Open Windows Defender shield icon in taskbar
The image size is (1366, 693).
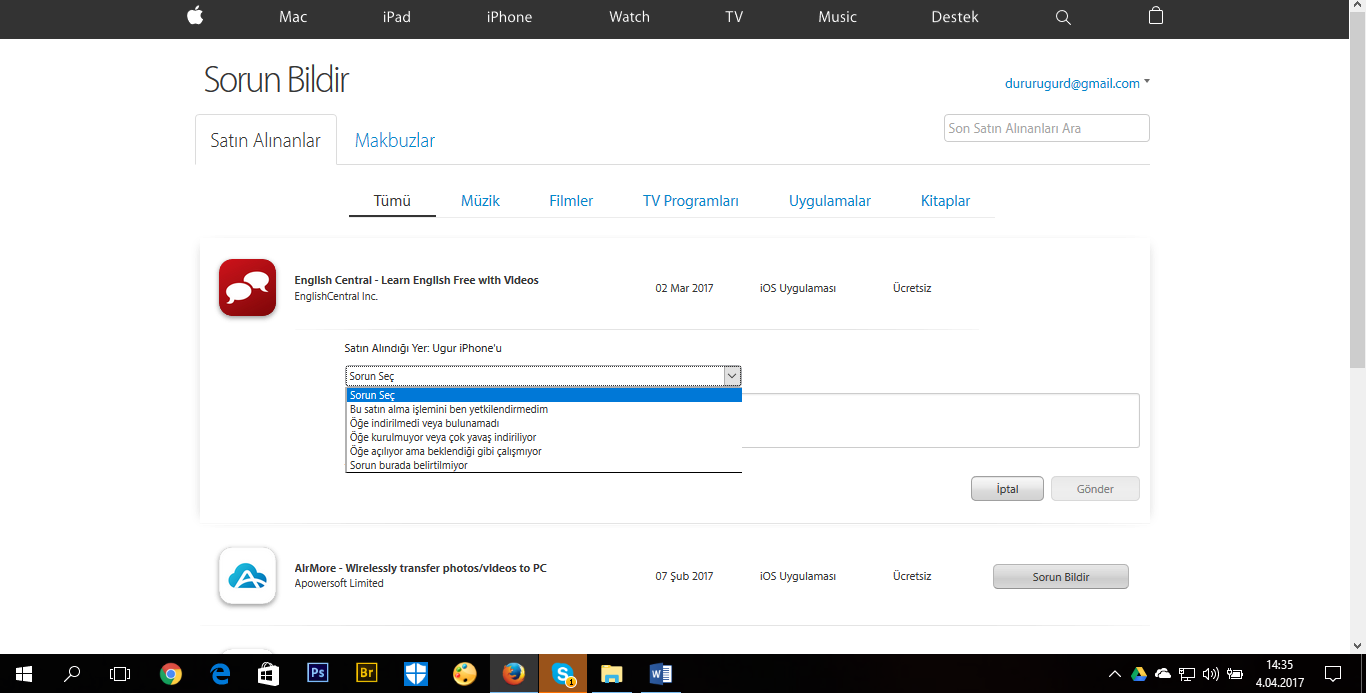tap(415, 674)
